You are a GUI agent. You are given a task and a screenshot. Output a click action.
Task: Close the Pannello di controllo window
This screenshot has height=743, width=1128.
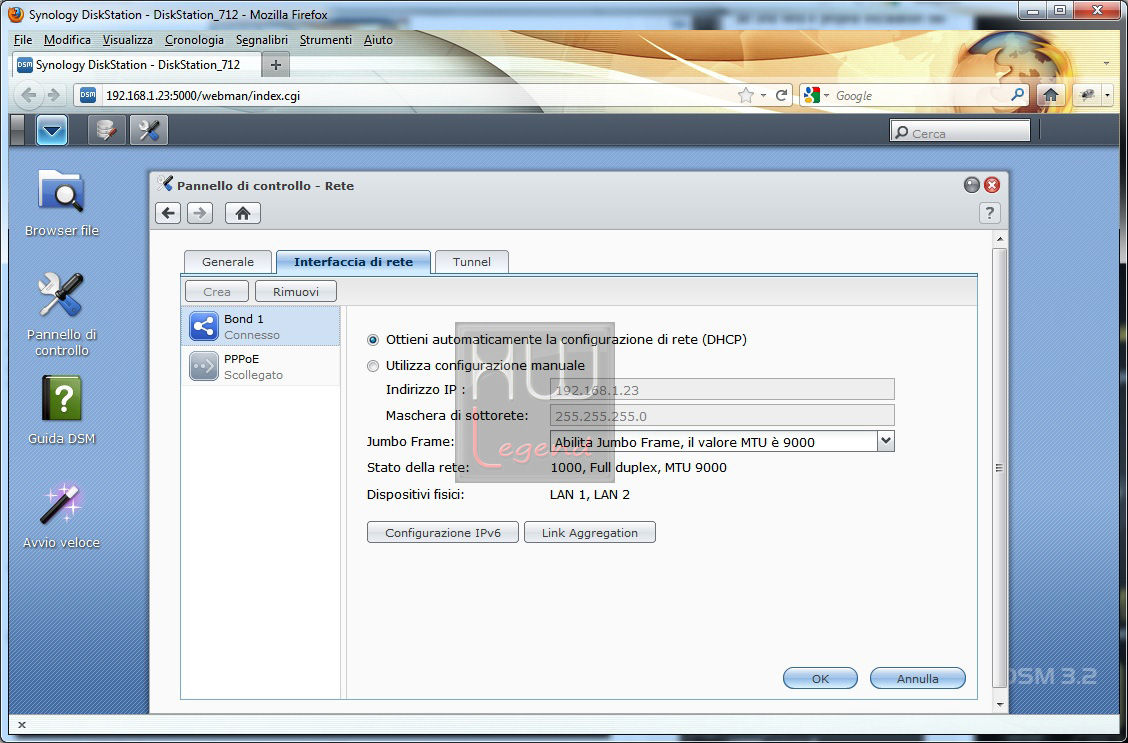click(992, 185)
